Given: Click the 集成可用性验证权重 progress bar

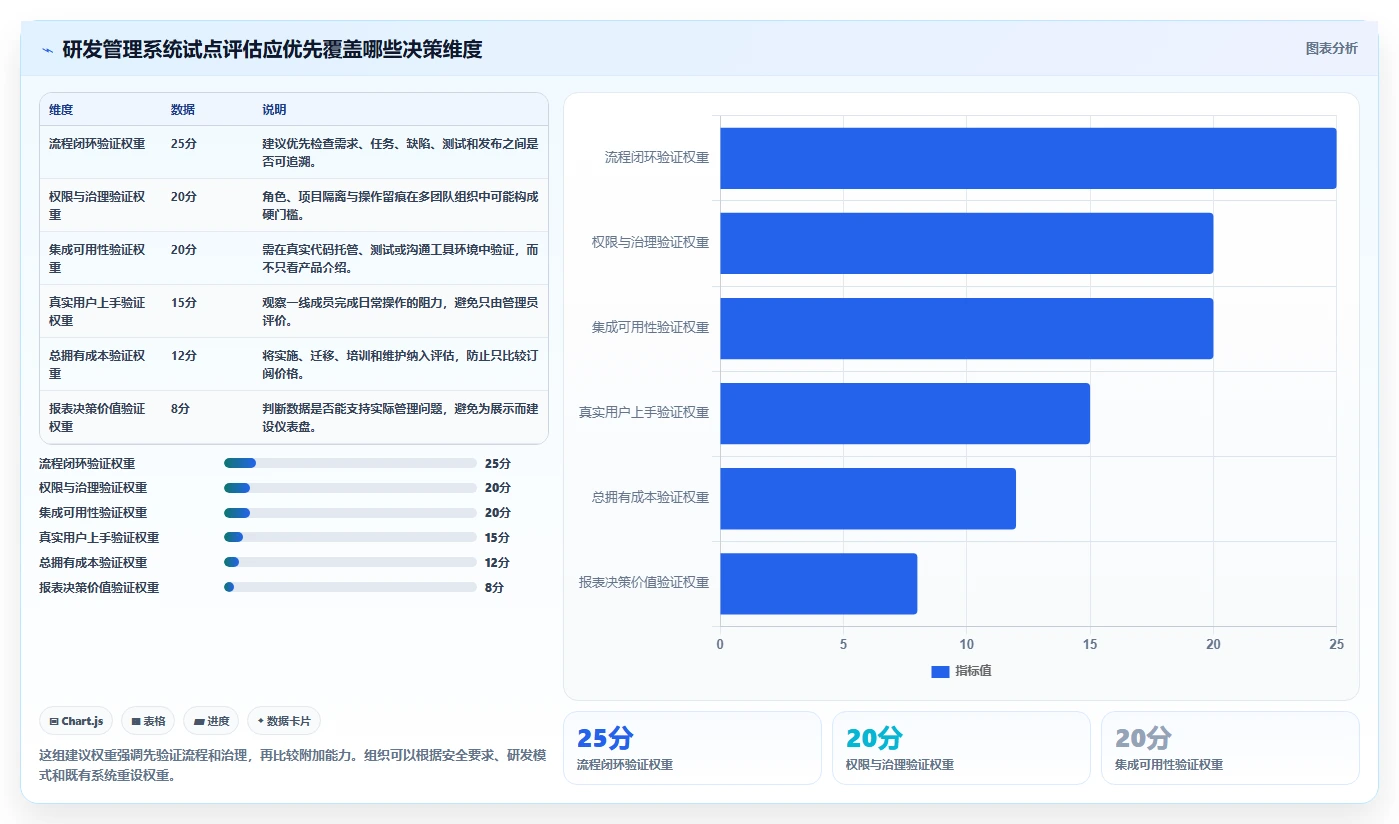Looking at the screenshot, I should pyautogui.click(x=350, y=513).
